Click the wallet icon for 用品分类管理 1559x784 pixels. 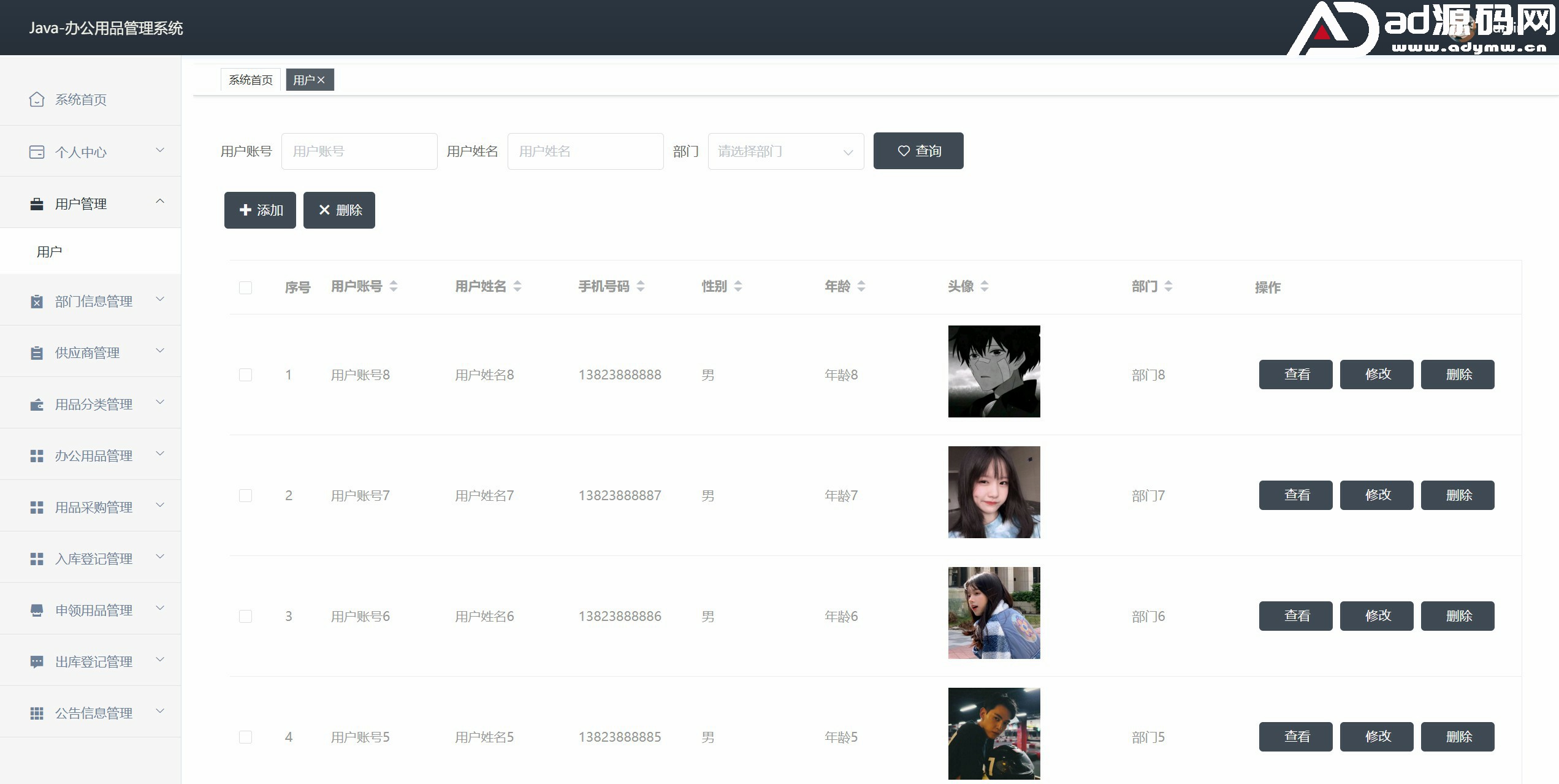point(37,405)
